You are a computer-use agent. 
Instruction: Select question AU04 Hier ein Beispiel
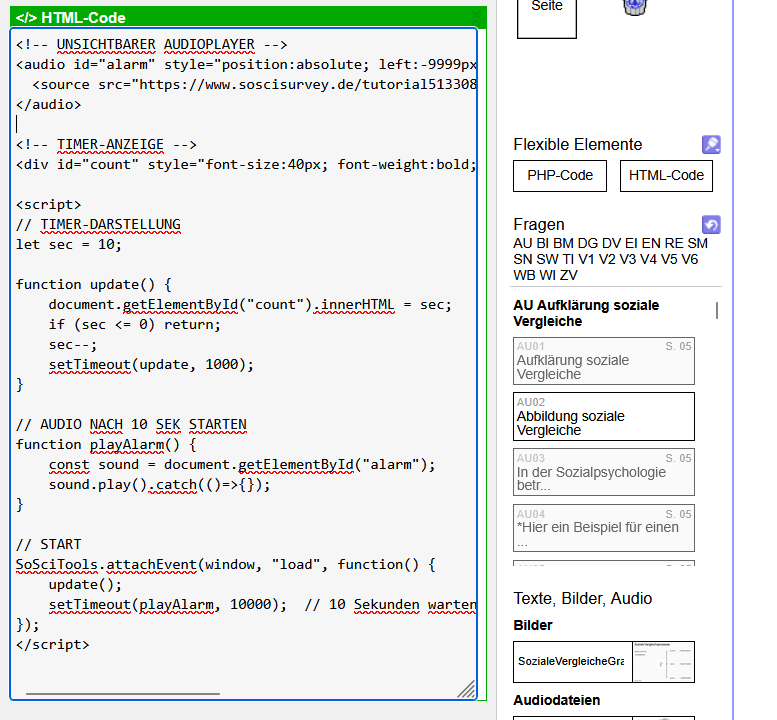point(603,528)
